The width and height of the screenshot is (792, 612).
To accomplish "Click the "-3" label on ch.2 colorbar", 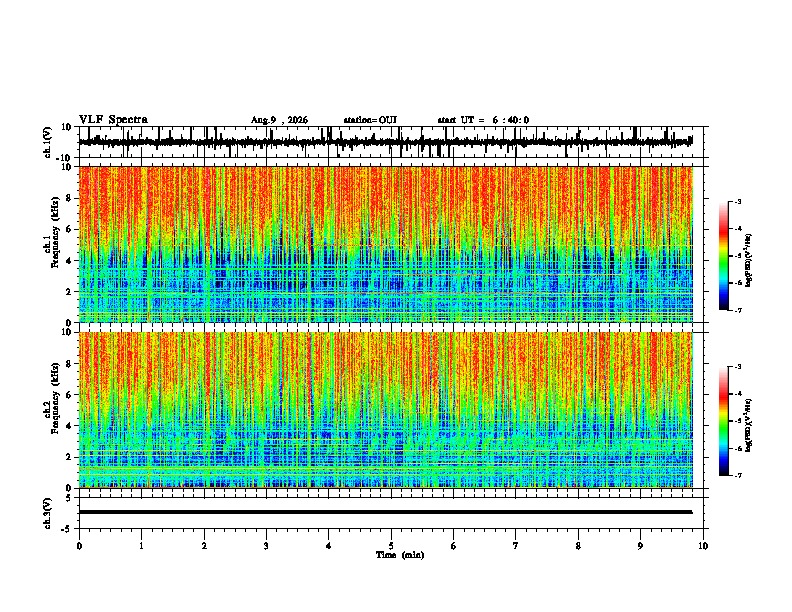I will 737,367.
